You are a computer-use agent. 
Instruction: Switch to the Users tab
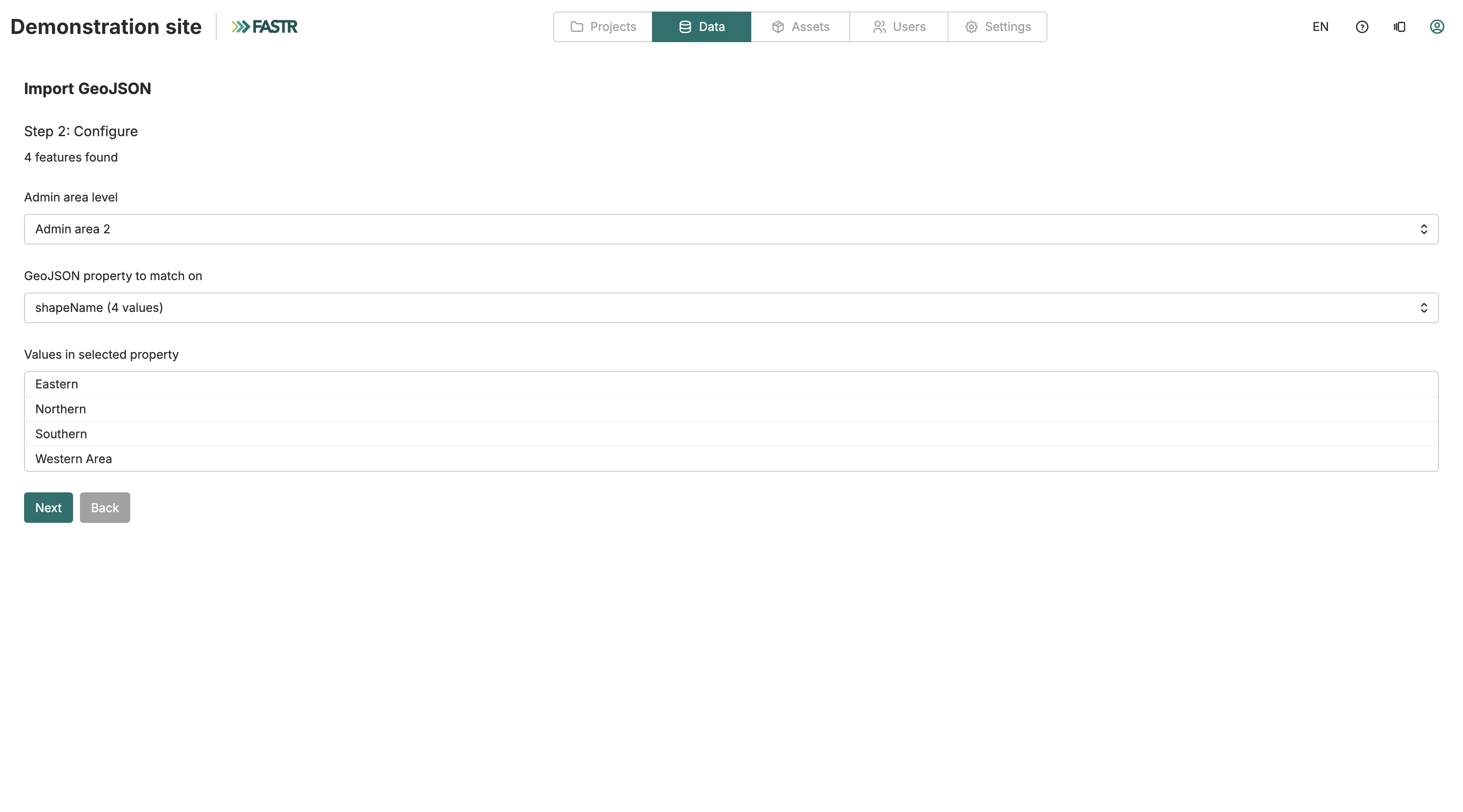[898, 27]
